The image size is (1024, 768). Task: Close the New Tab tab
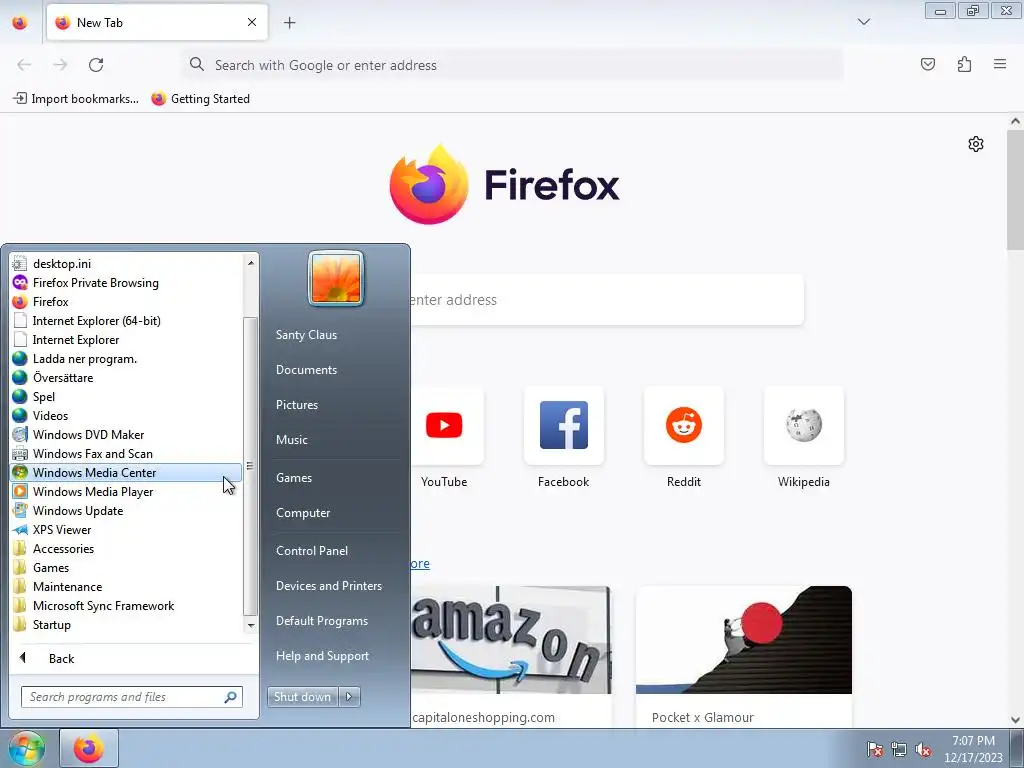[x=251, y=22]
